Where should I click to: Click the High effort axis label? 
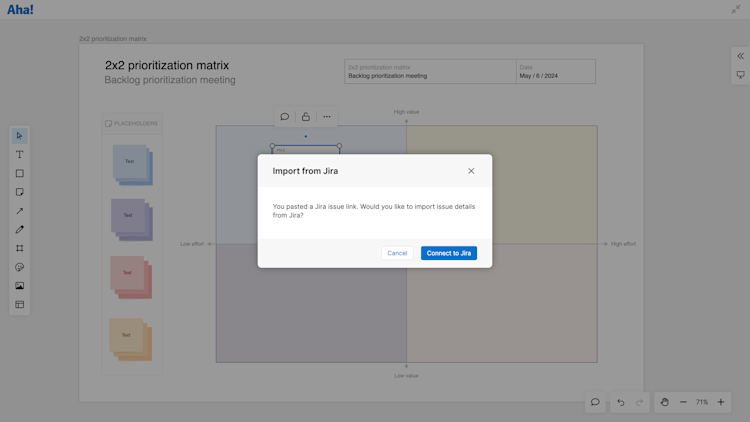[623, 244]
